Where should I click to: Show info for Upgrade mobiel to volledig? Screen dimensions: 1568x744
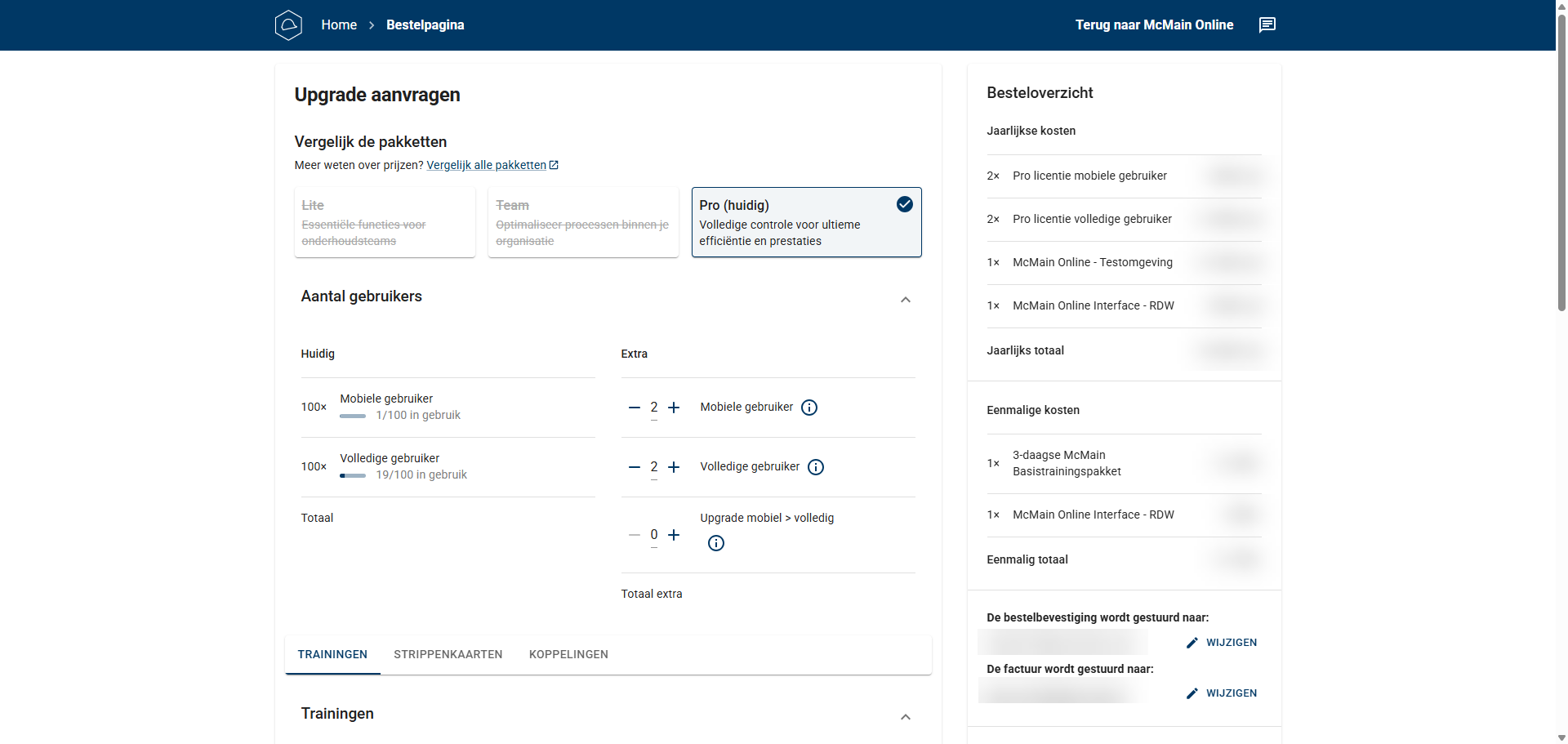coord(715,543)
